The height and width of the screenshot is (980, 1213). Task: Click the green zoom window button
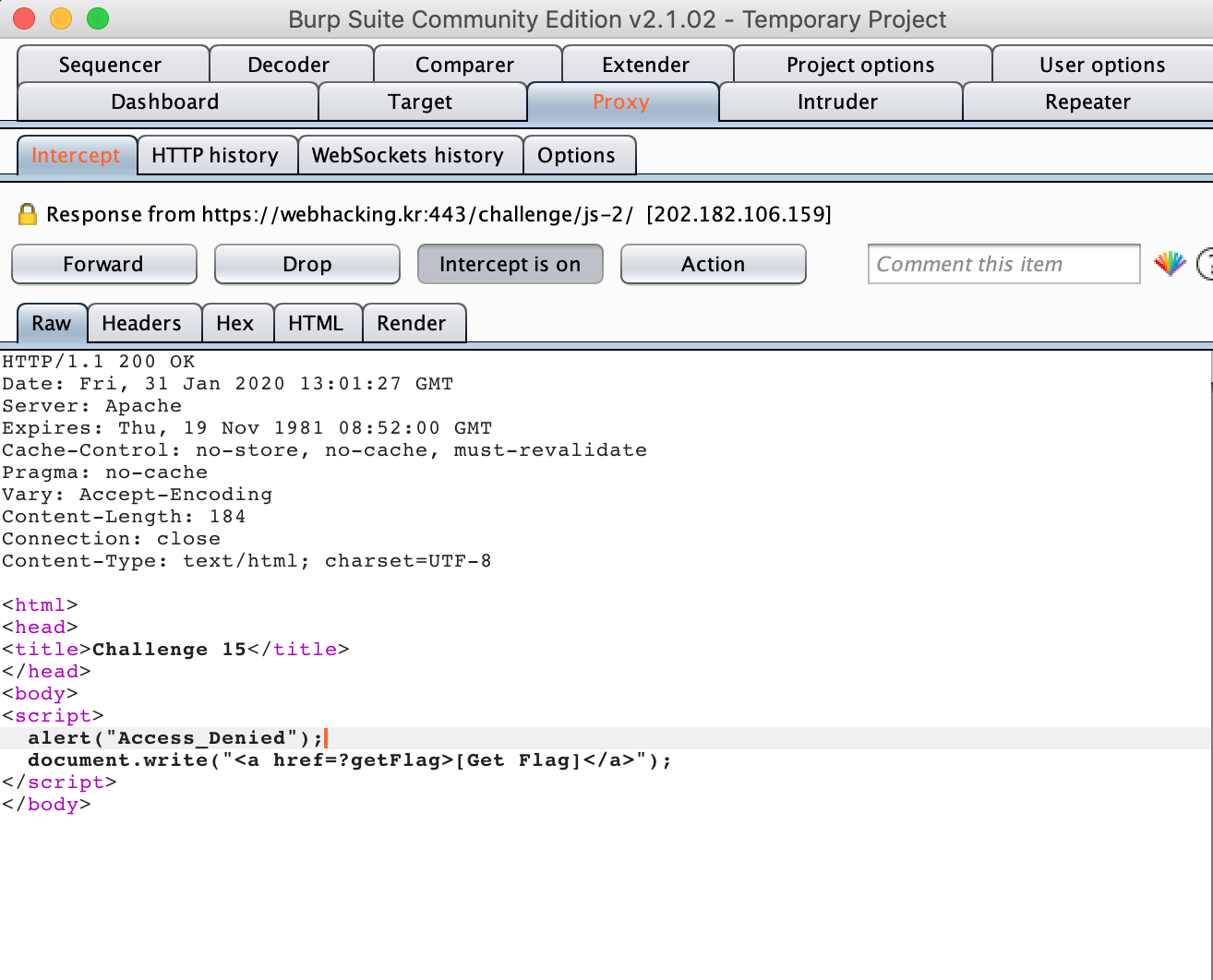pyautogui.click(x=98, y=18)
